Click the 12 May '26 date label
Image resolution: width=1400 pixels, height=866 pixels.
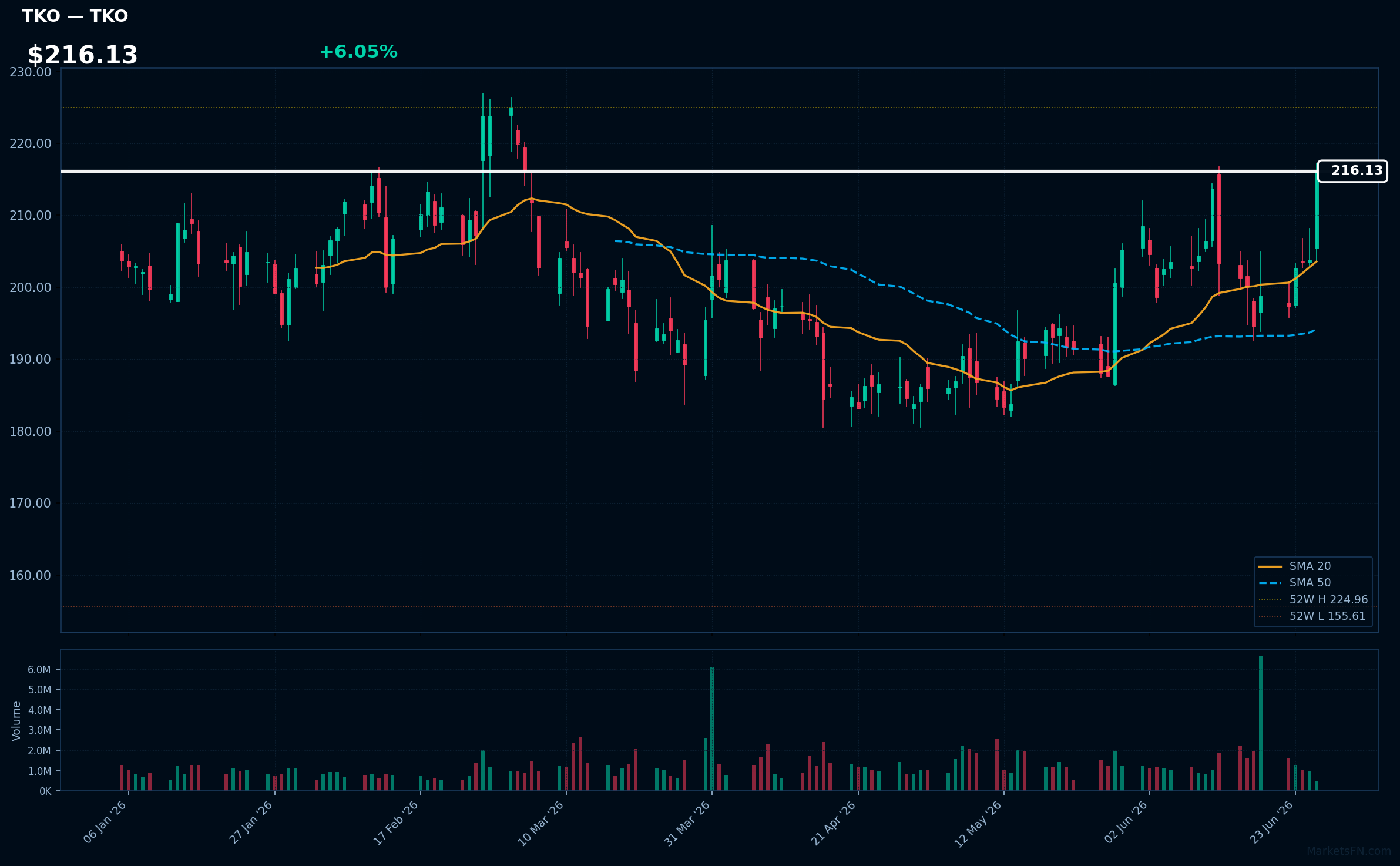tap(978, 823)
